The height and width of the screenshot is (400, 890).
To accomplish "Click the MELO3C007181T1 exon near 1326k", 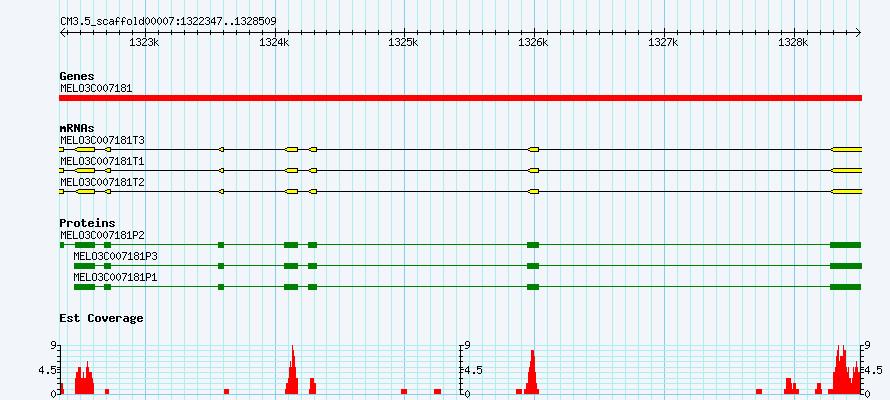I will coord(533,170).
